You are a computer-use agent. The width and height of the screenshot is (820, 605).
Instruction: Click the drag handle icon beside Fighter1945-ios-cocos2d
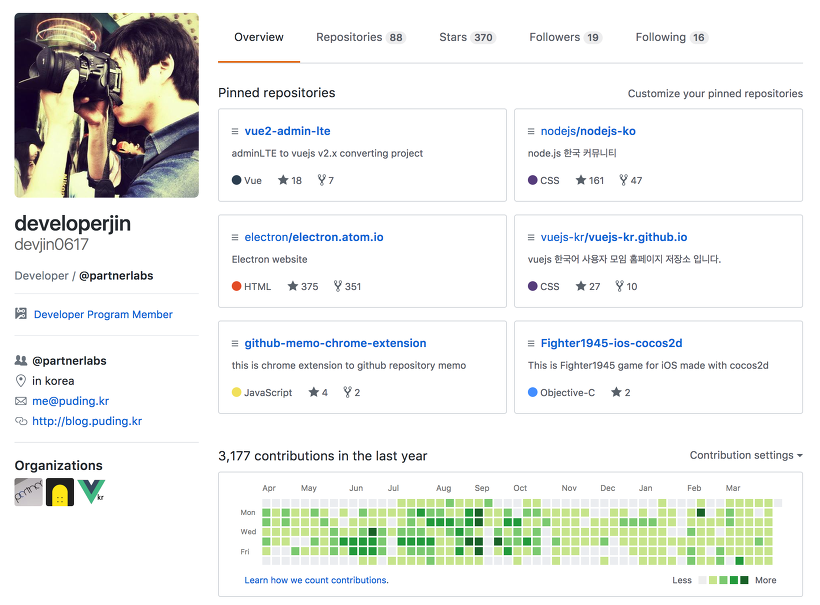click(531, 344)
